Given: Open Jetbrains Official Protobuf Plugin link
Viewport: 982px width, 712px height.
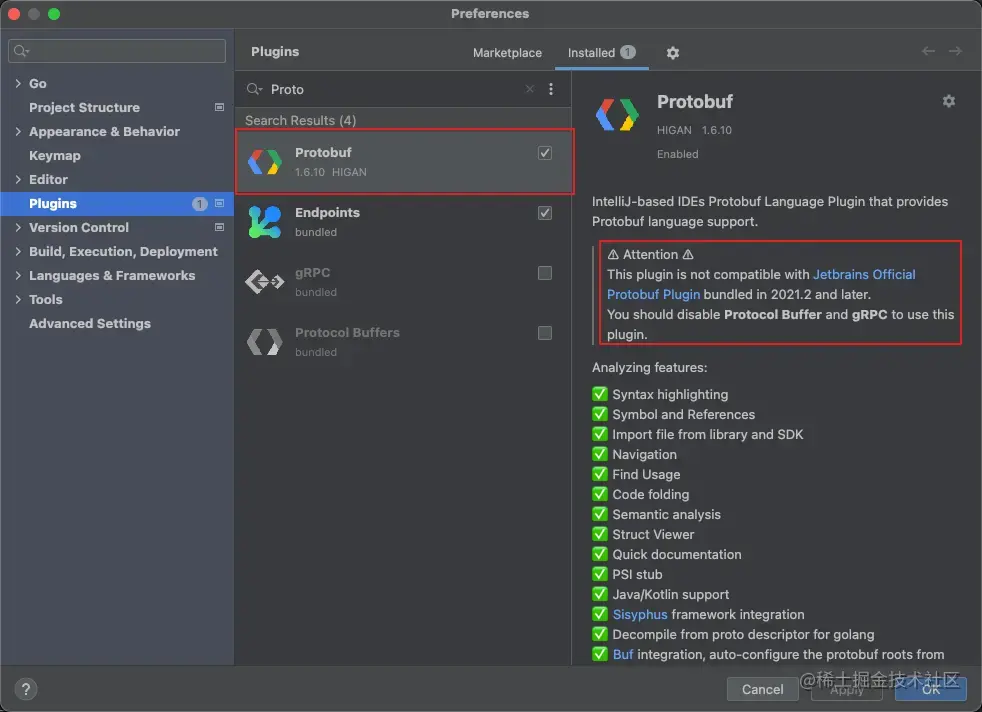Looking at the screenshot, I should (761, 284).
